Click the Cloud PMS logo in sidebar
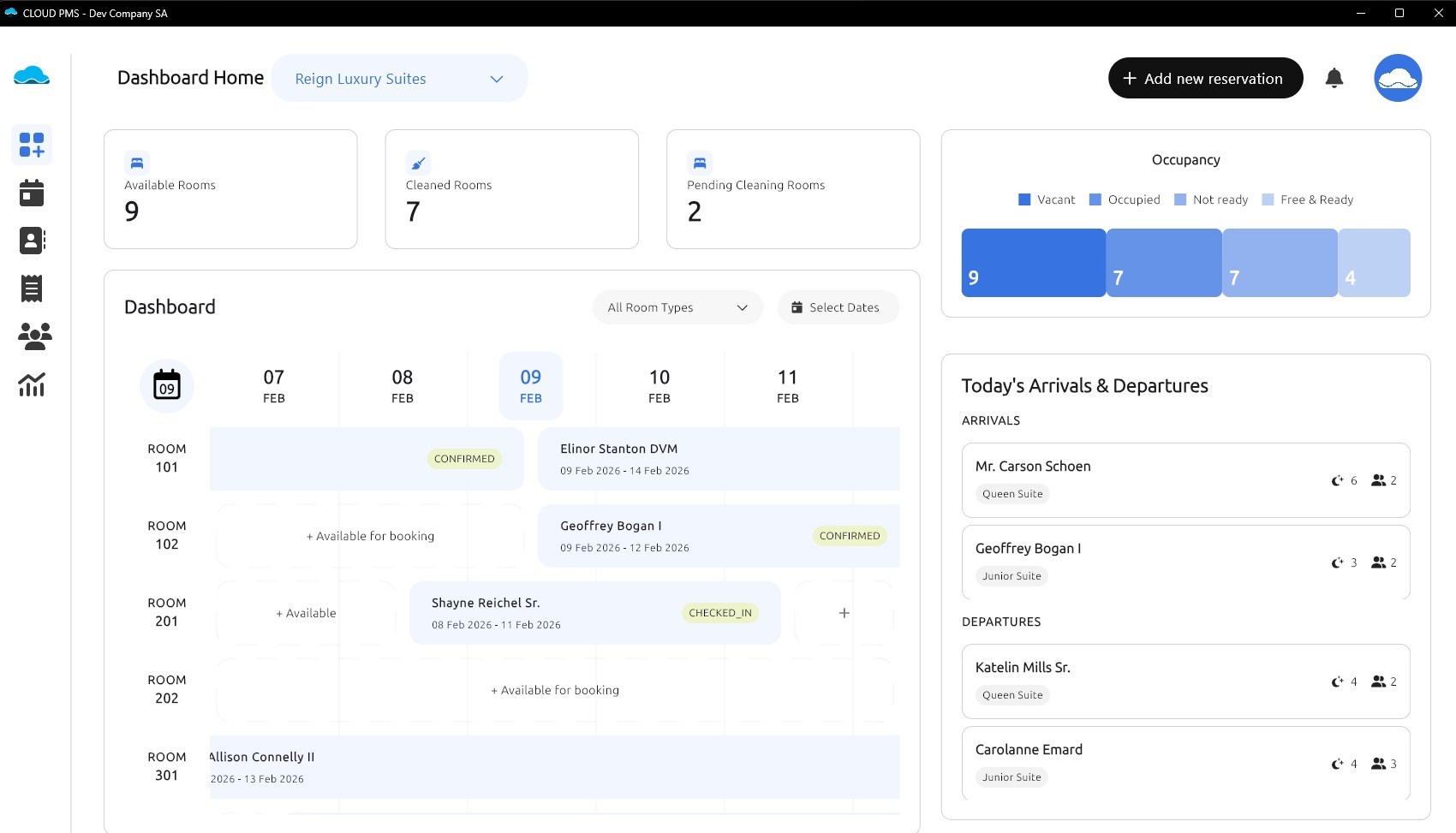Image resolution: width=1456 pixels, height=833 pixels. pos(32,75)
